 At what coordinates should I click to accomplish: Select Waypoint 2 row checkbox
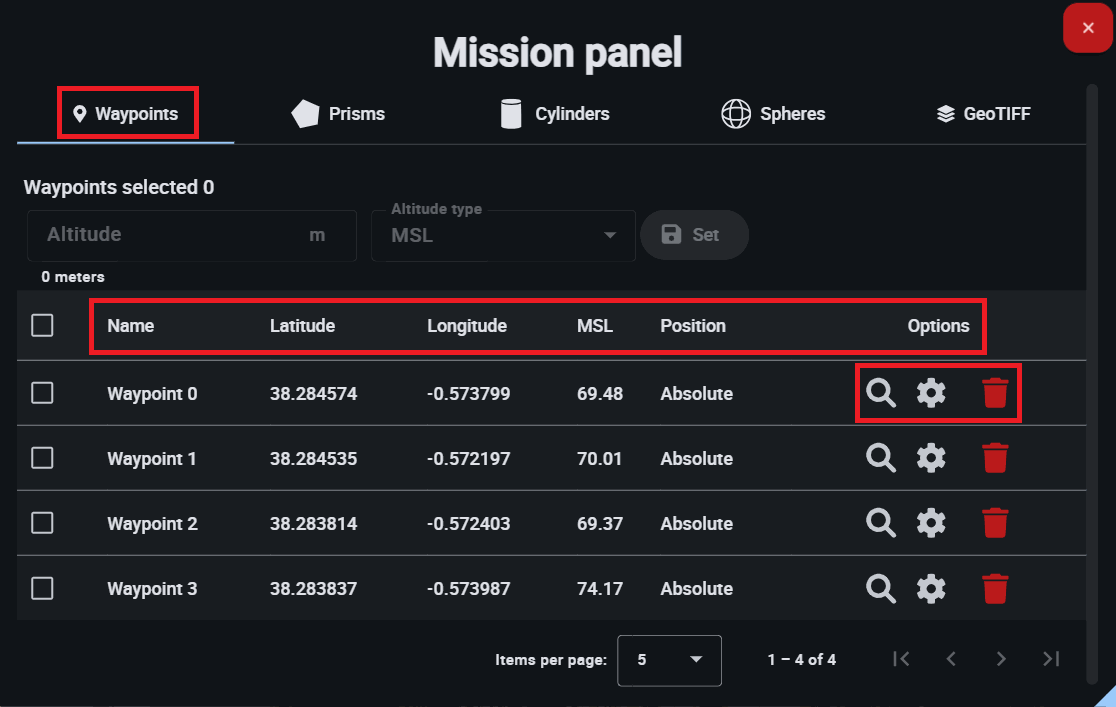point(42,523)
